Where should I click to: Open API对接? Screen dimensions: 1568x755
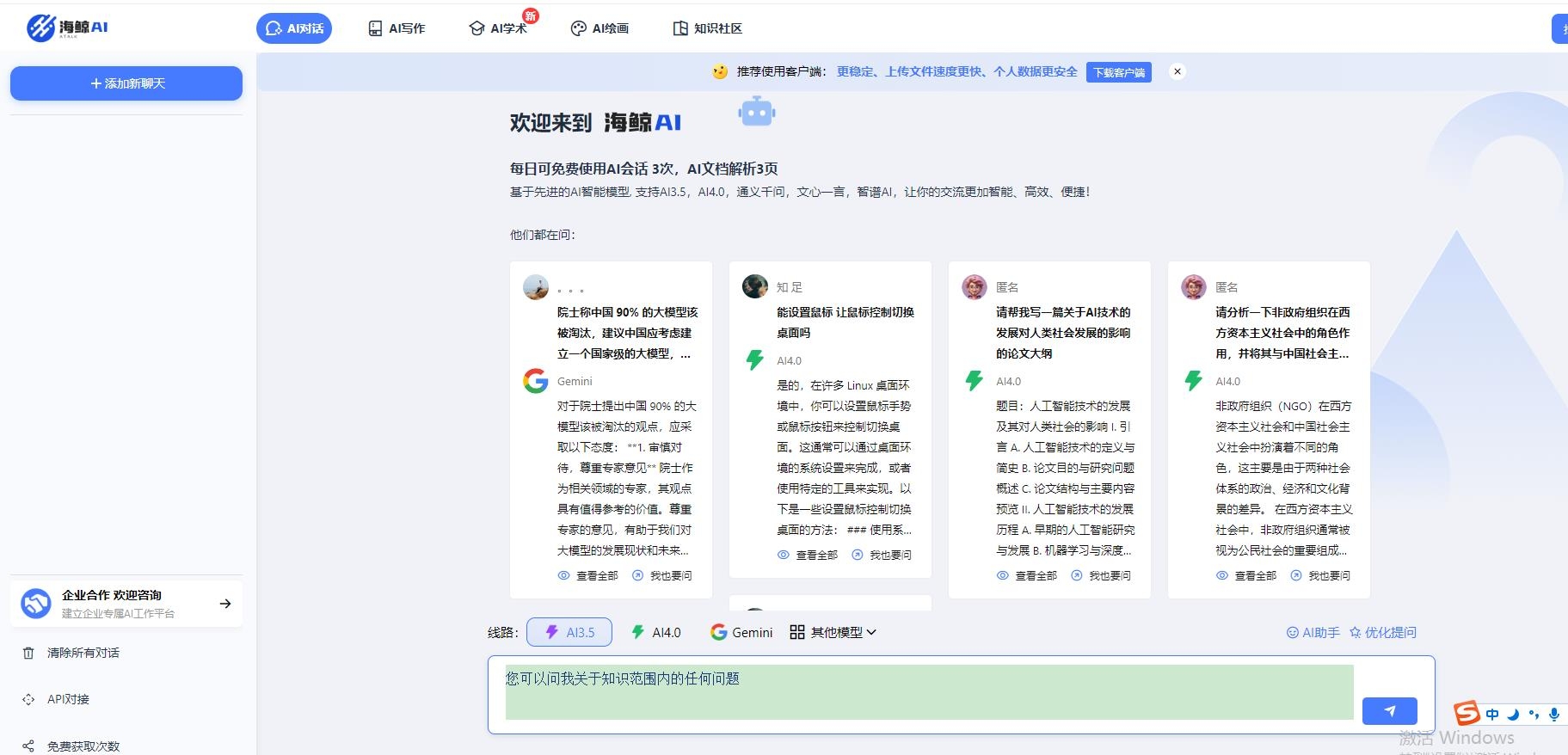point(68,699)
